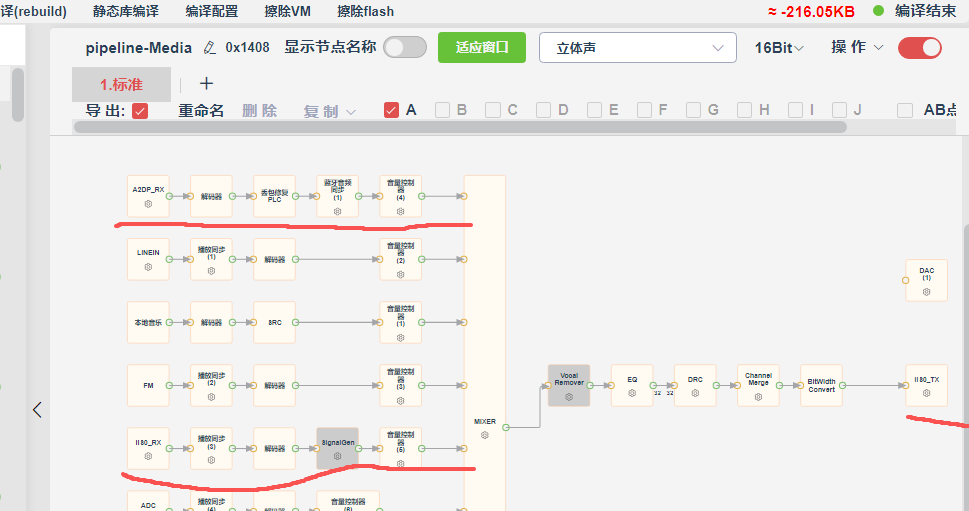This screenshot has height=511, width=969.
Task: Open gear icon on 蓝牙音频同步(1) node
Action: [x=337, y=211]
